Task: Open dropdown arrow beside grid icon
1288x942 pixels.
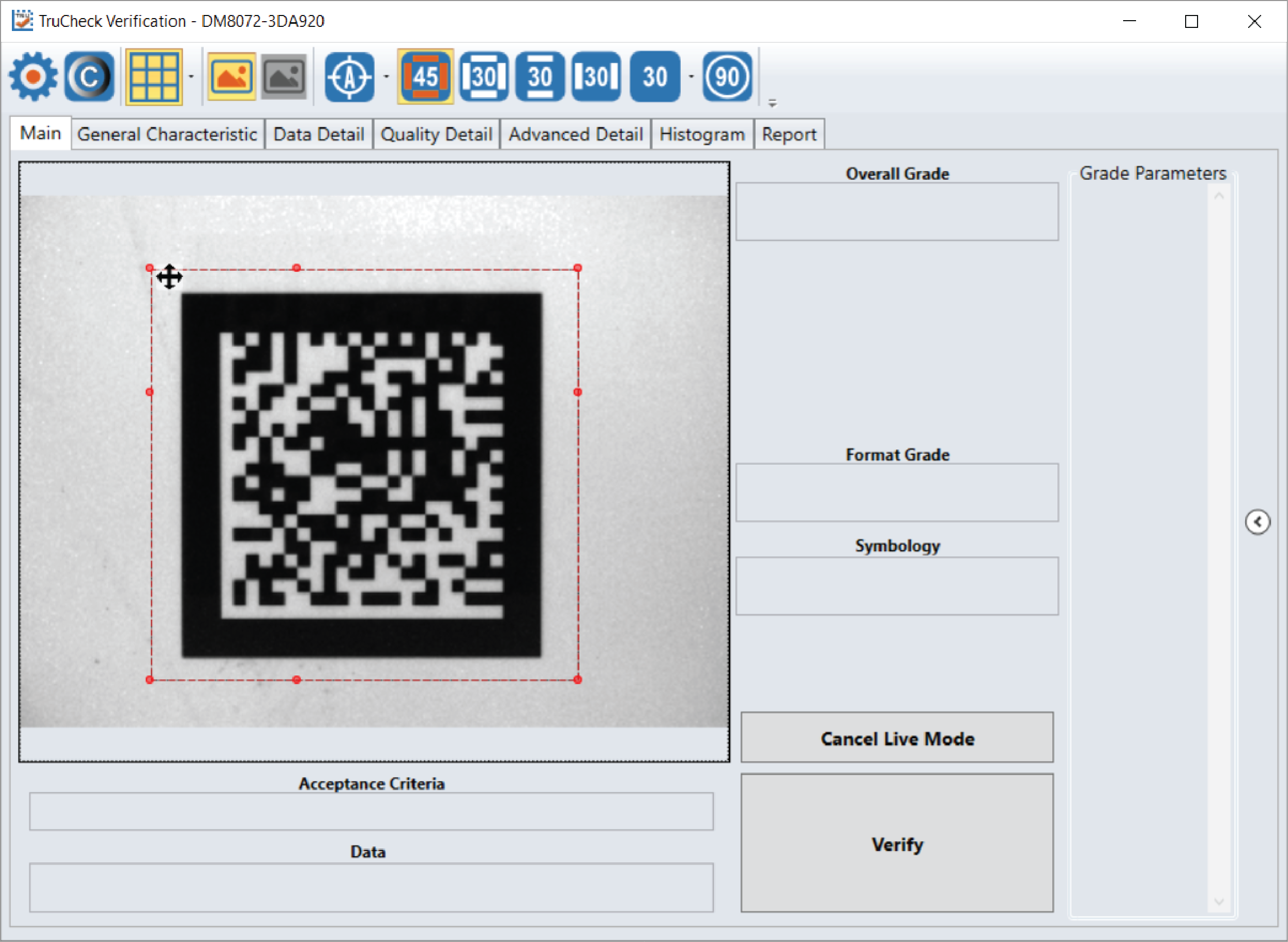Action: click(191, 76)
